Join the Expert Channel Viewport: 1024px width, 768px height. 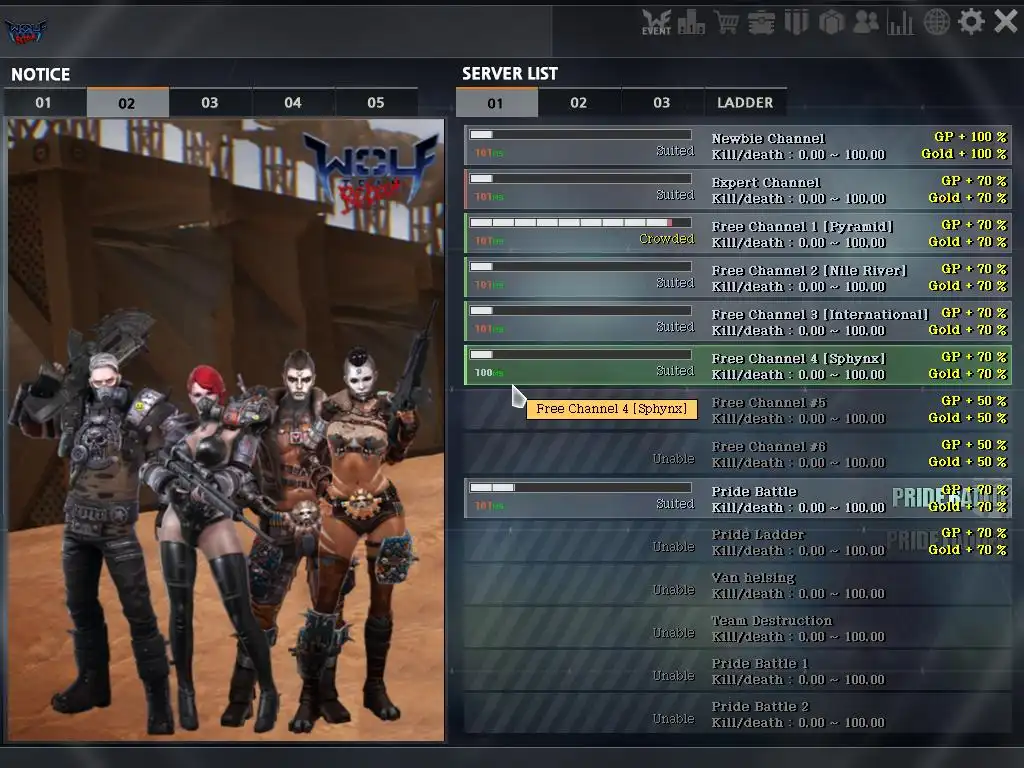tap(738, 189)
